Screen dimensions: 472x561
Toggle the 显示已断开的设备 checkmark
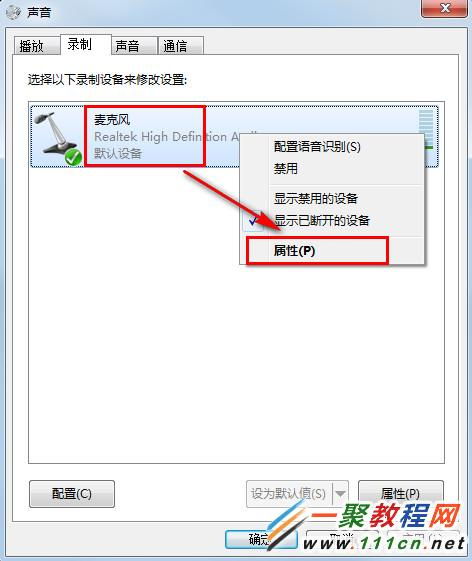(x=253, y=221)
